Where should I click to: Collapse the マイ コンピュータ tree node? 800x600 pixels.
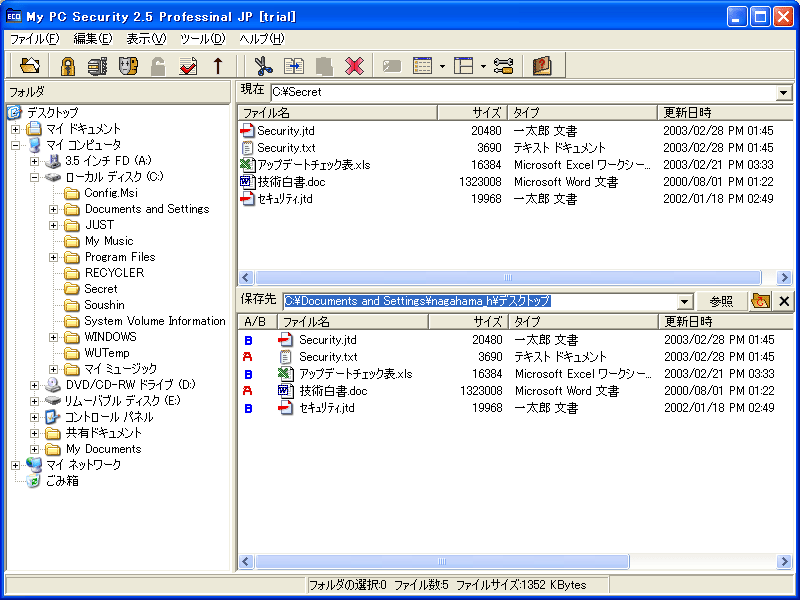(x=15, y=145)
